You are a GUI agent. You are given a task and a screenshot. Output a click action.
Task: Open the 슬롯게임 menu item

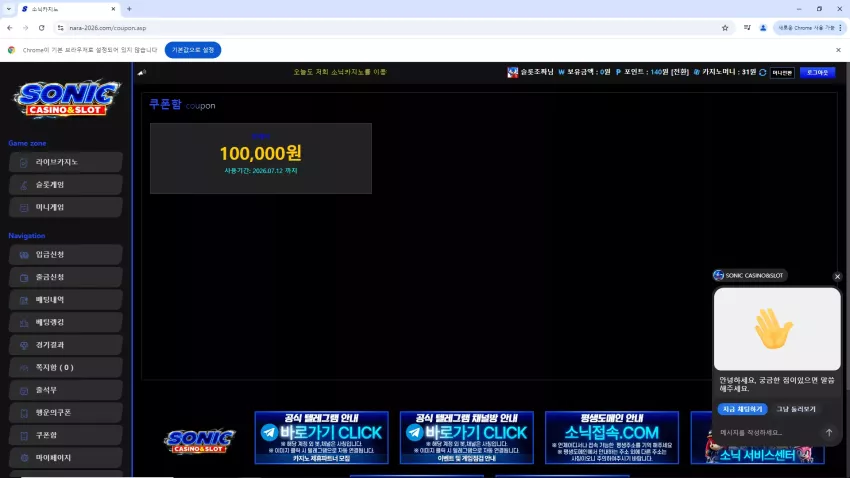[66, 185]
